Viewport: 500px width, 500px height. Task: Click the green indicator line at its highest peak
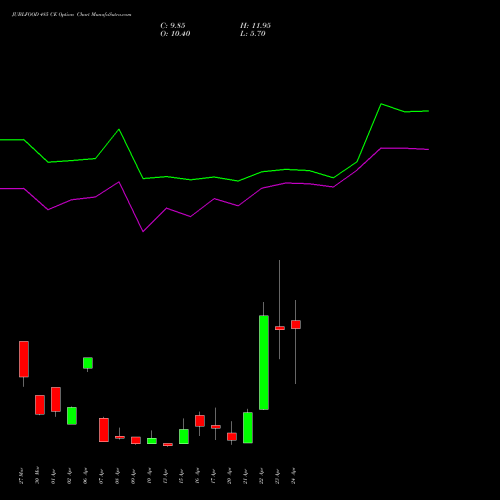coord(381,104)
